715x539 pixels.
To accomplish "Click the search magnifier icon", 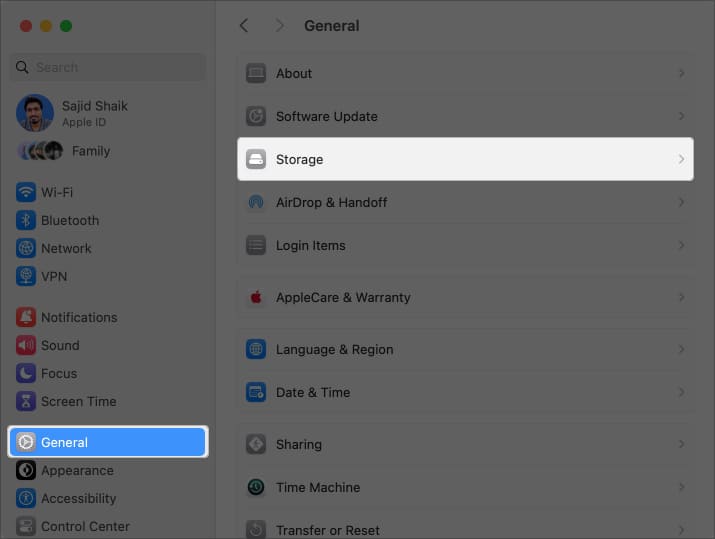I will point(22,67).
